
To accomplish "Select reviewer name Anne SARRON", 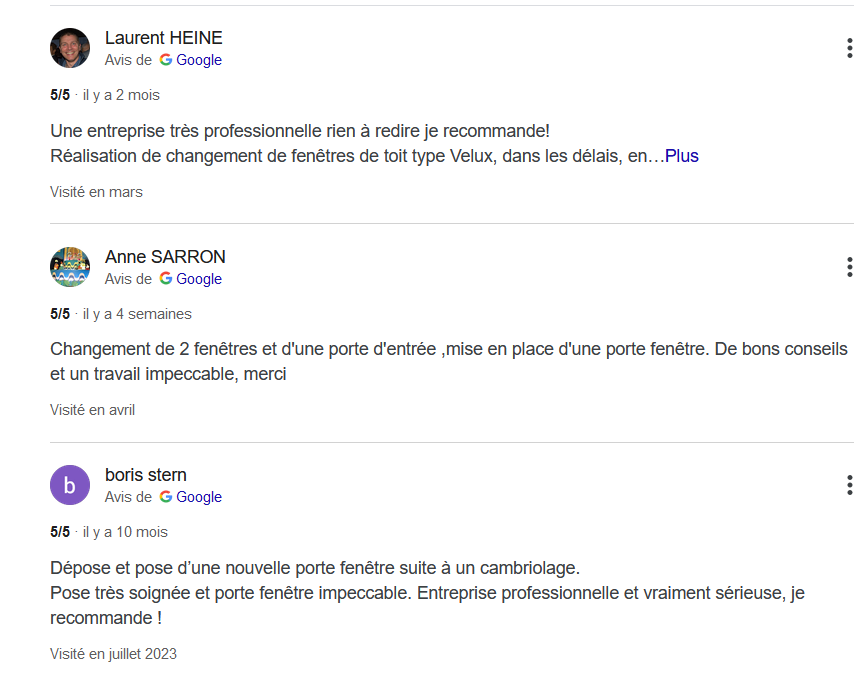I will [x=165, y=257].
